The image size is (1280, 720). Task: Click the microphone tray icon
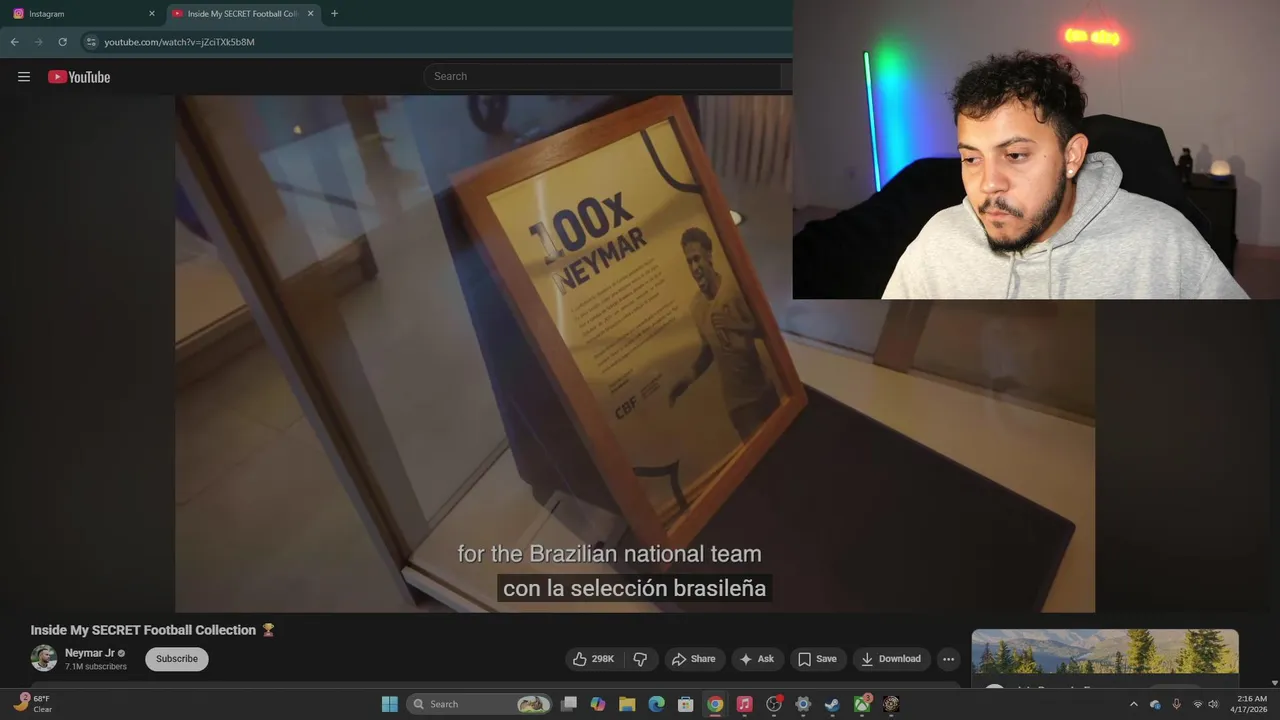click(x=1176, y=704)
